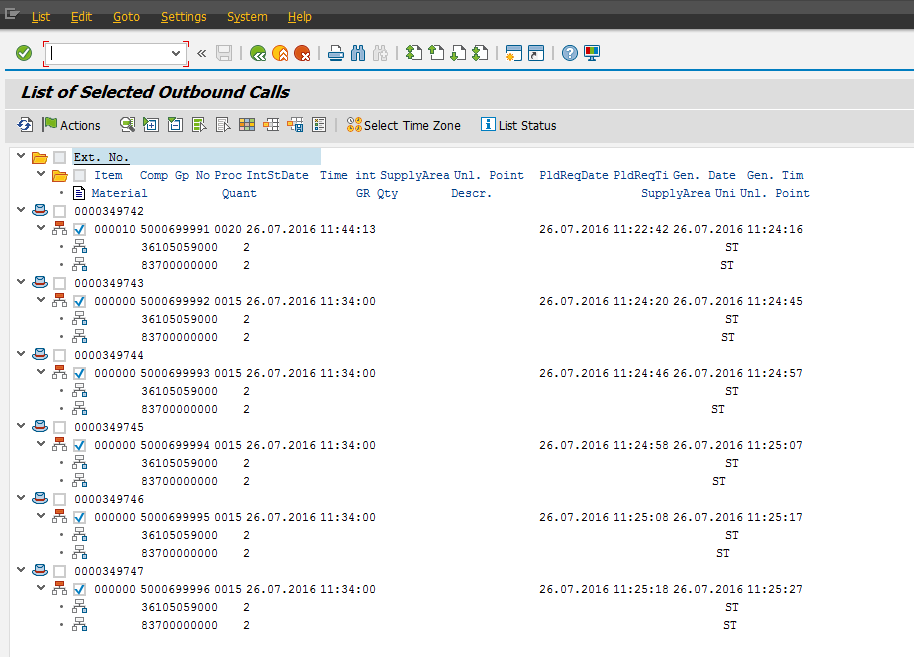Select the call number 0000349746

coord(109,500)
